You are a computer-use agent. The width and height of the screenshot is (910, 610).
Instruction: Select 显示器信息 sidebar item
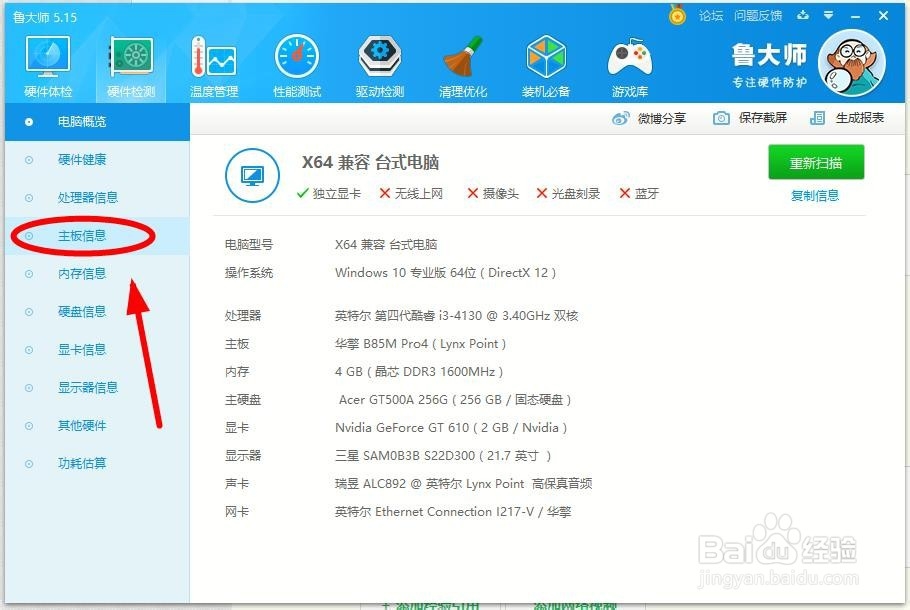point(98,388)
